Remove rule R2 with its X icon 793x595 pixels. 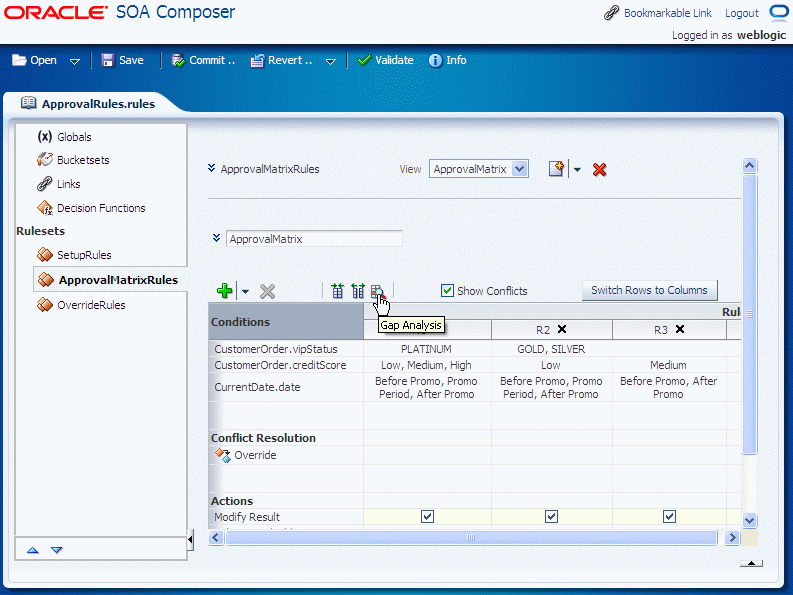562,329
